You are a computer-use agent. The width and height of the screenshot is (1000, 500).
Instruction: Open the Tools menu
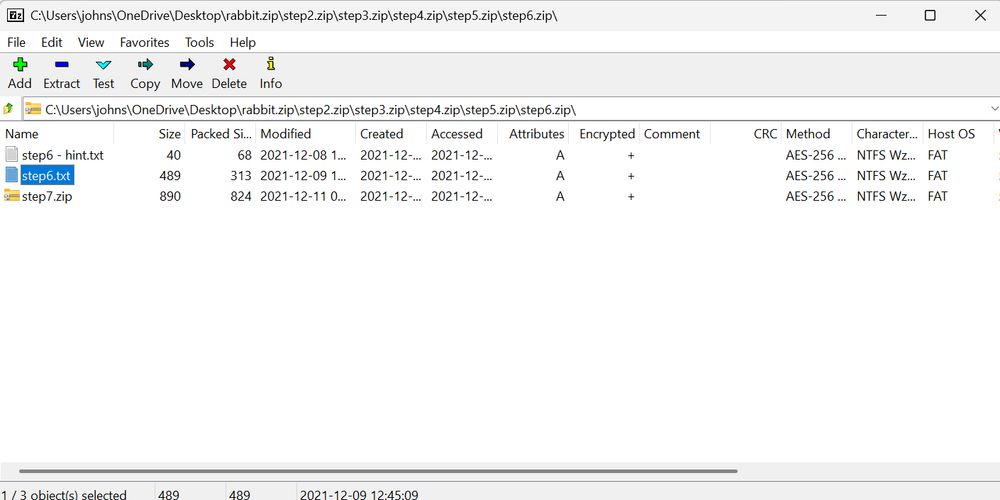pos(200,43)
